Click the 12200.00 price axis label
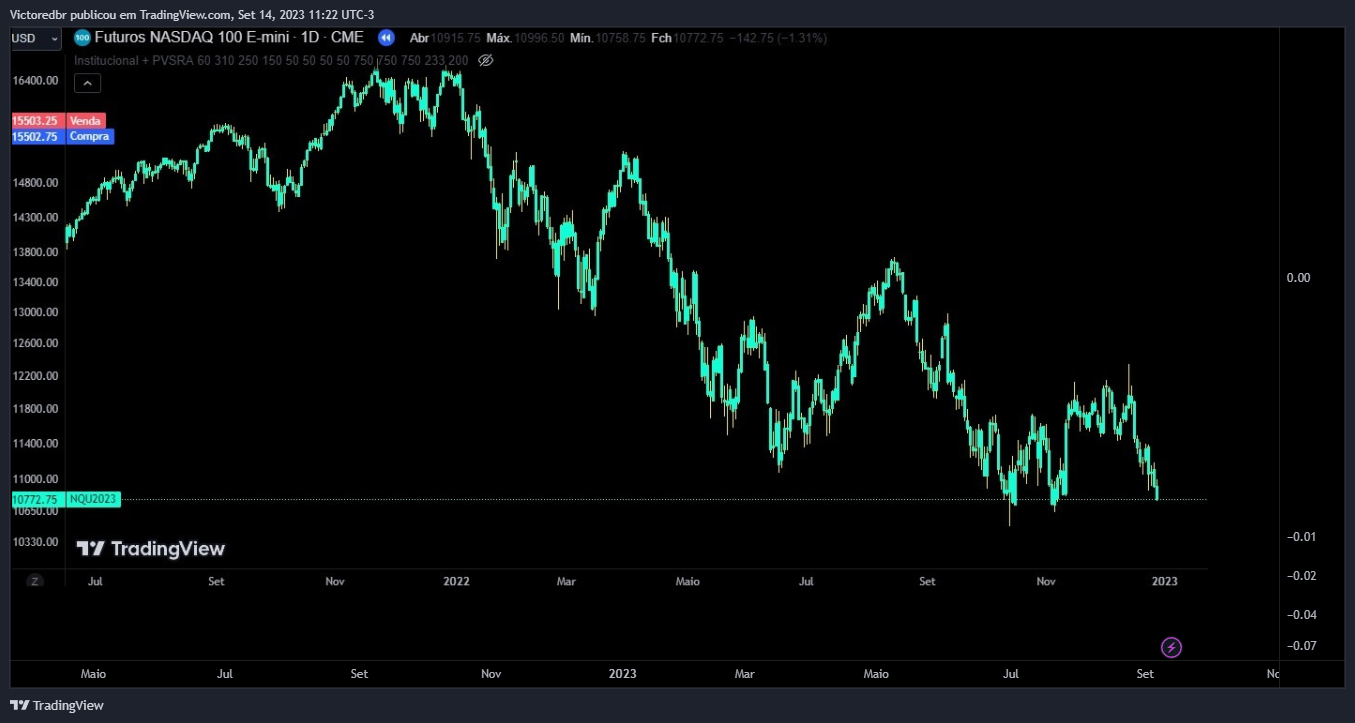1355x723 pixels. 36,376
